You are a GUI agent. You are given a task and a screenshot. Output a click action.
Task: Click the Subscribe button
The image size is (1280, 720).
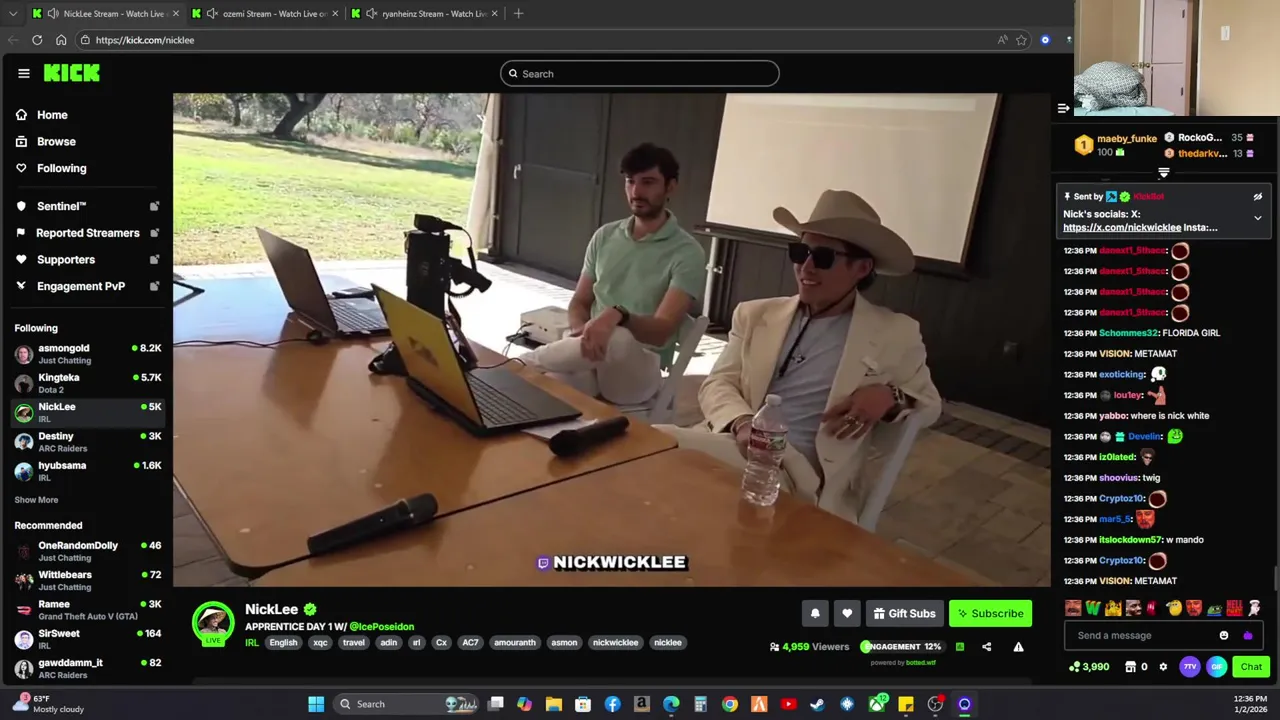click(990, 614)
